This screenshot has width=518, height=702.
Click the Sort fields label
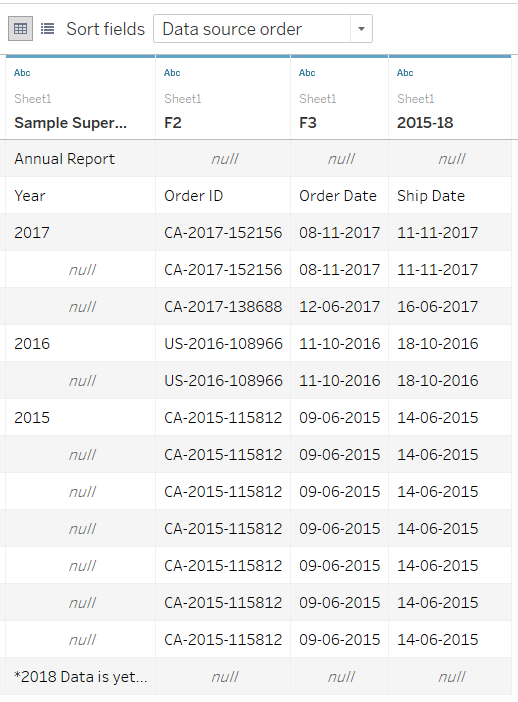[x=106, y=29]
